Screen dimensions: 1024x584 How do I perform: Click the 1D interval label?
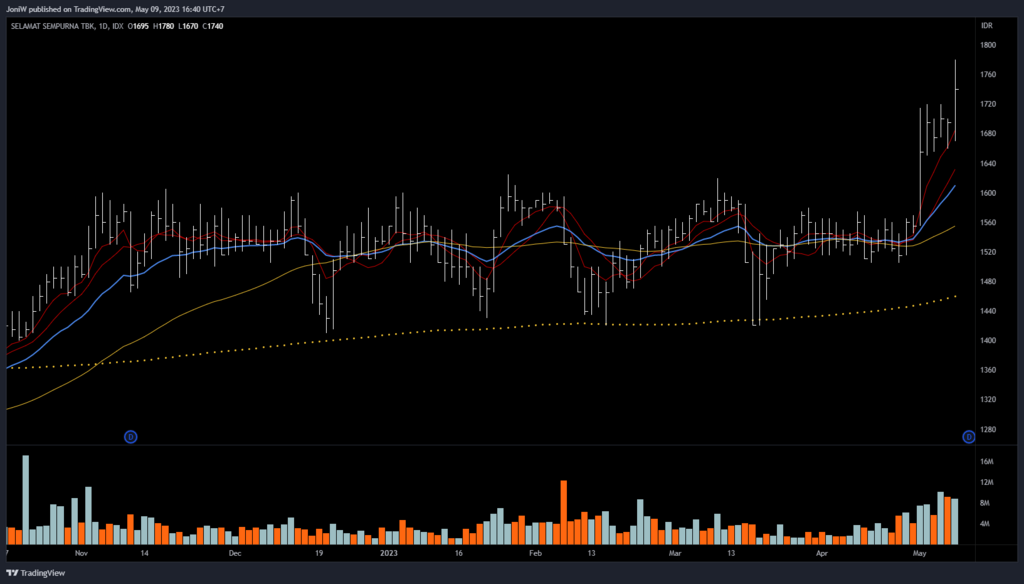tap(104, 26)
